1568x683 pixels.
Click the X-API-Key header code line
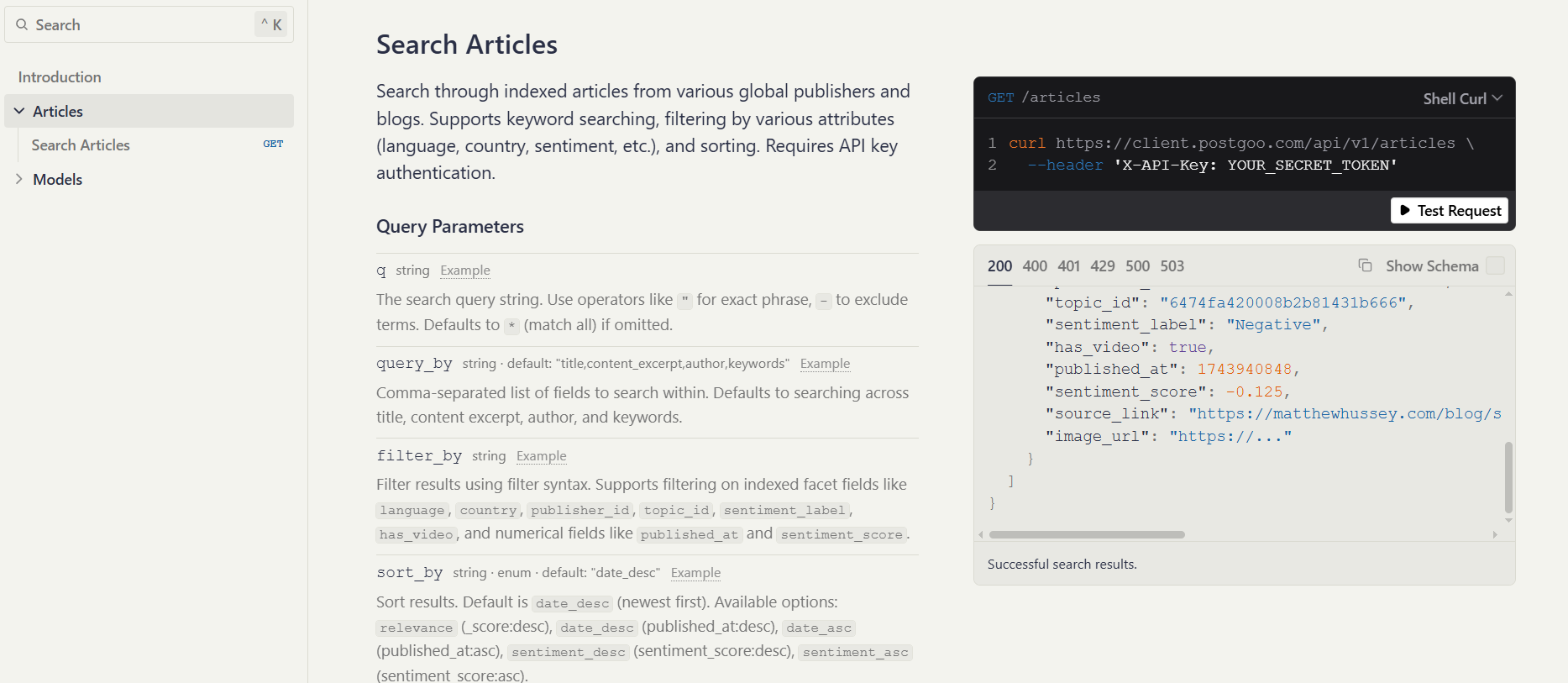tap(1213, 165)
